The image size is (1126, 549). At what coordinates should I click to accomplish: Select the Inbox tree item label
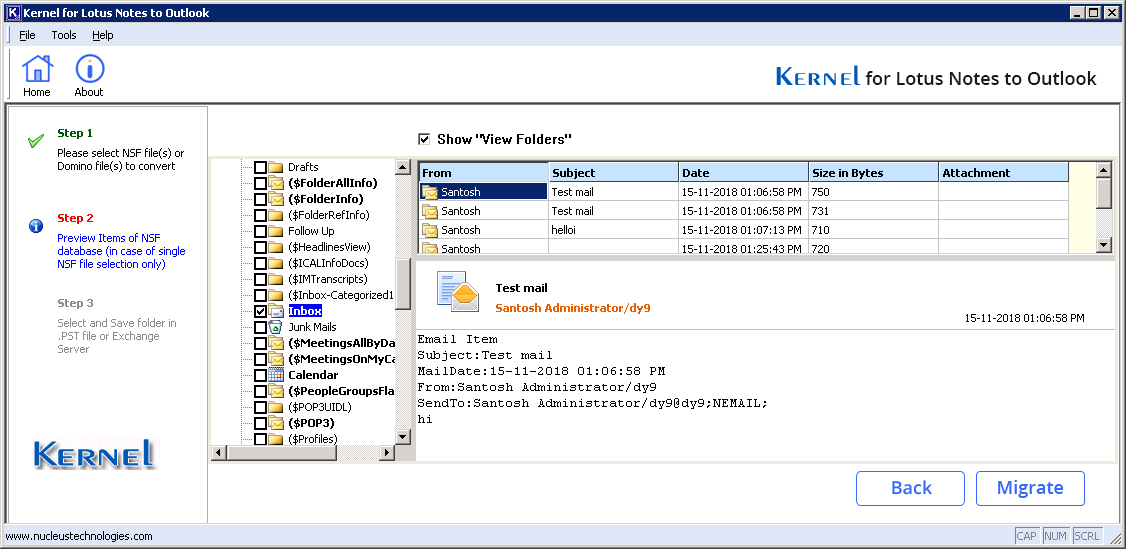305,311
